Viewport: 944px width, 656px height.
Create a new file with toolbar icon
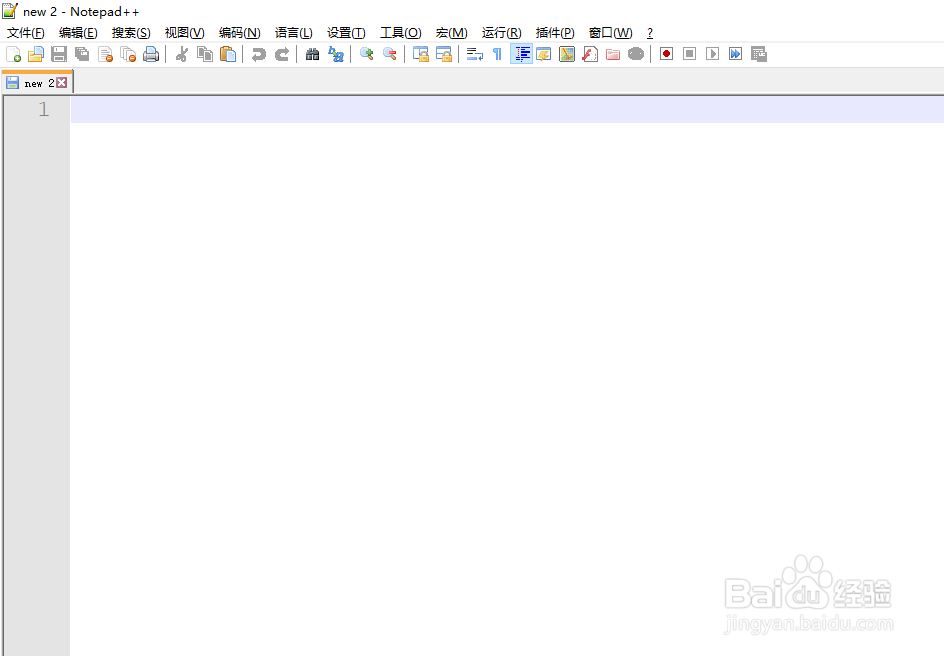[13, 54]
